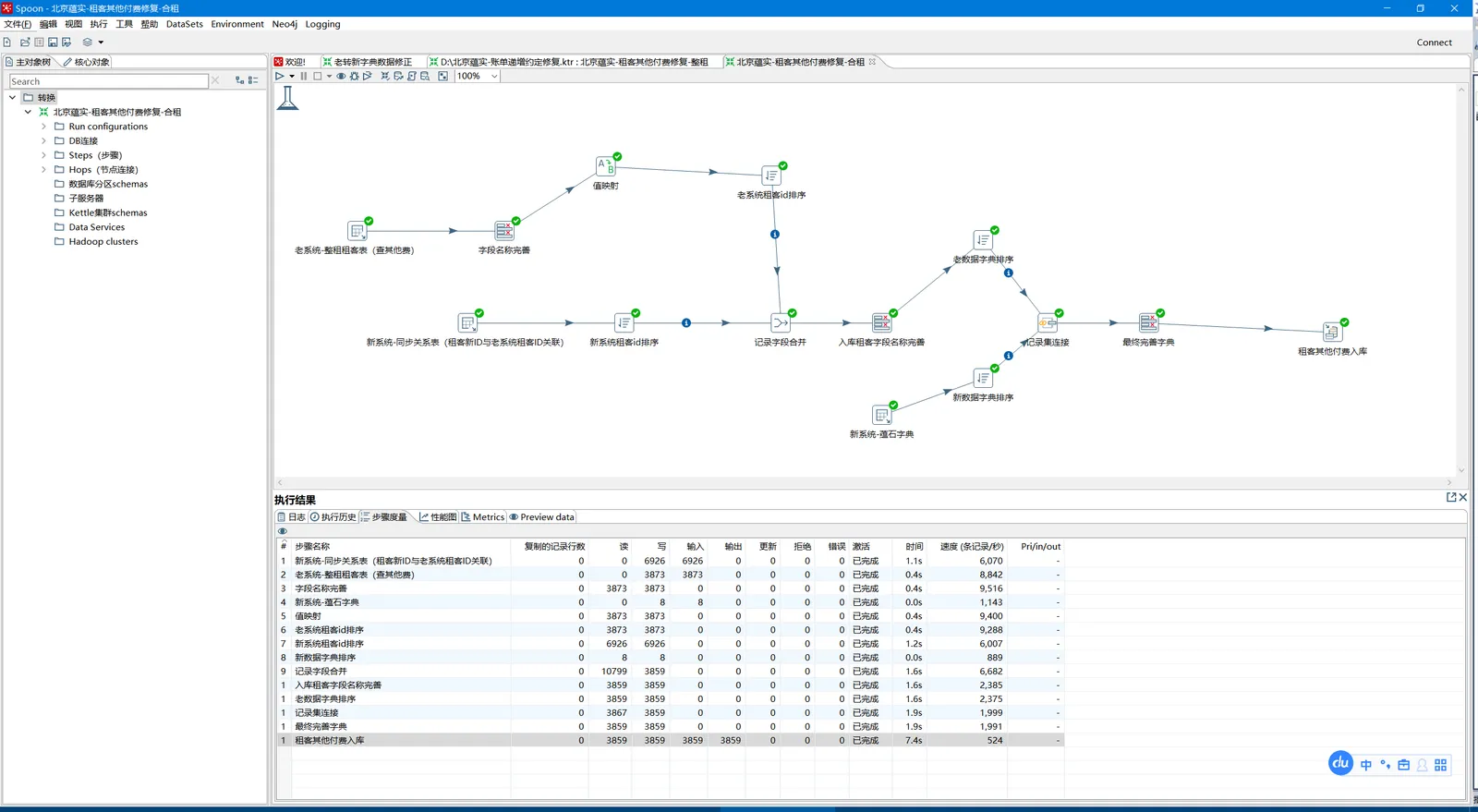Generate SQL for the transformation
Viewport: 1478px width, 812px height.
(x=411, y=76)
